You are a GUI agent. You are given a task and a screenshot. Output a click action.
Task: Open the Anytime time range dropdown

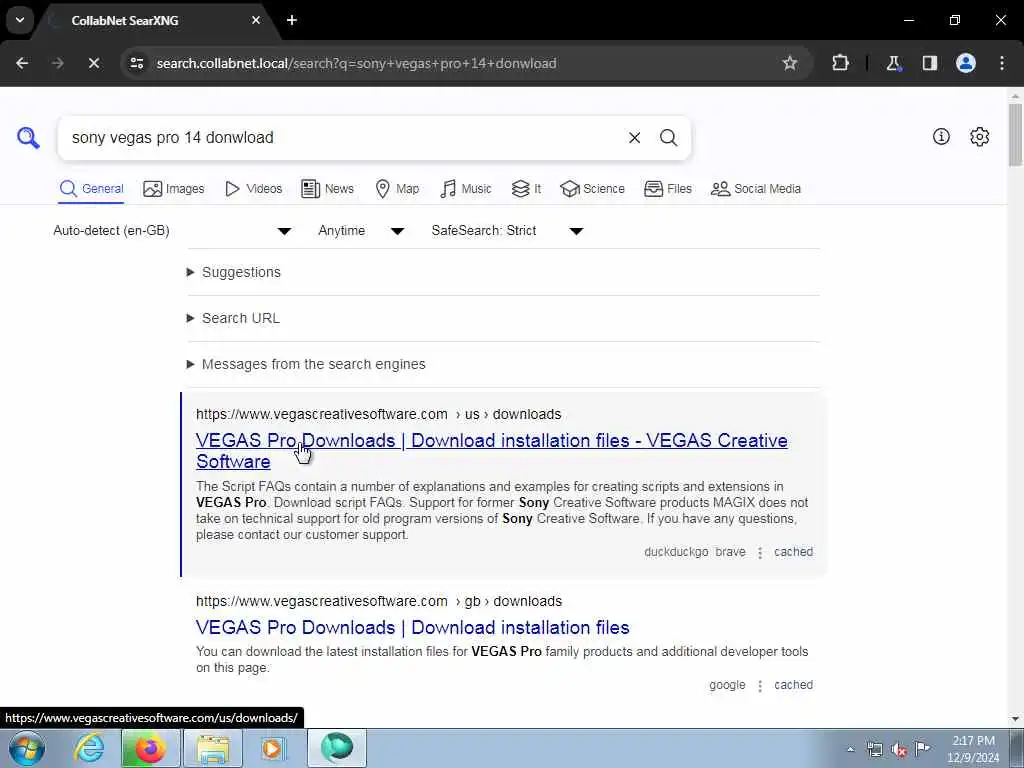[361, 231]
